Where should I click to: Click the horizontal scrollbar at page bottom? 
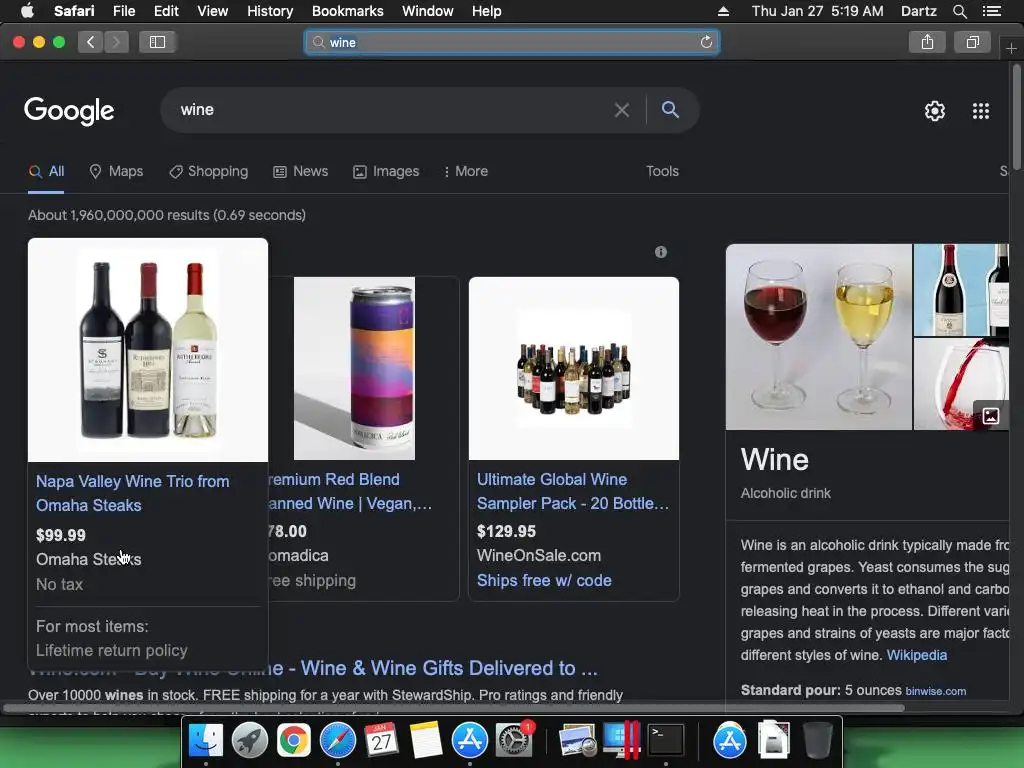pyautogui.click(x=454, y=709)
